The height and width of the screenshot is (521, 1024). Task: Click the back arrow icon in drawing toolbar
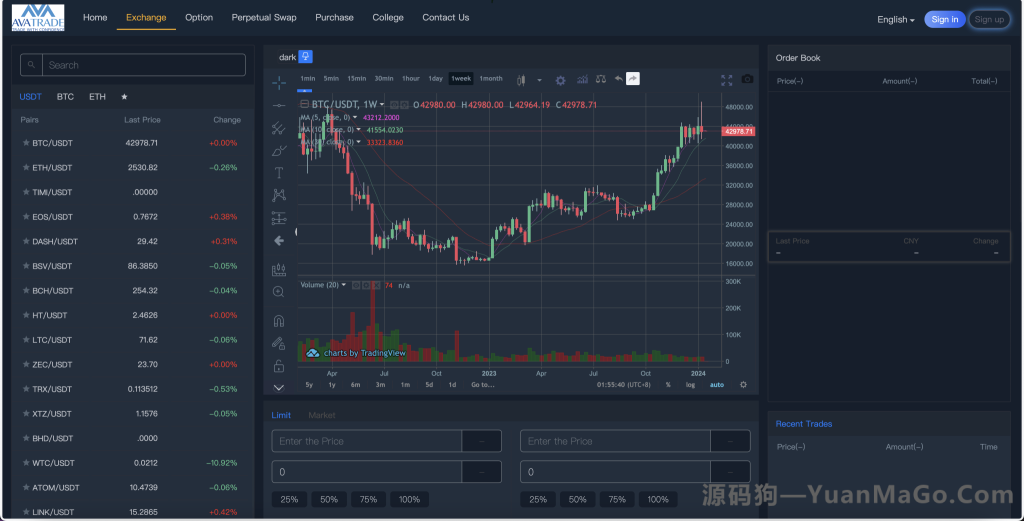click(279, 241)
